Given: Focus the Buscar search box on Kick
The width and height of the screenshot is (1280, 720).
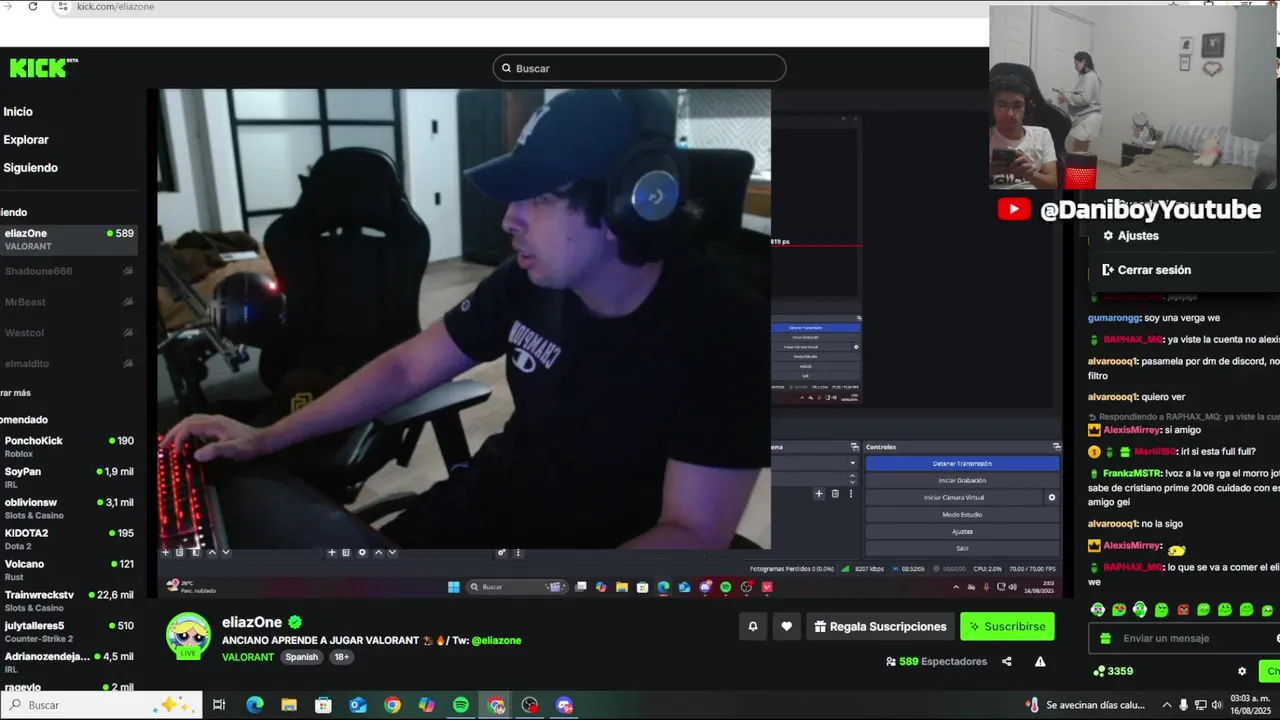Looking at the screenshot, I should 639,68.
